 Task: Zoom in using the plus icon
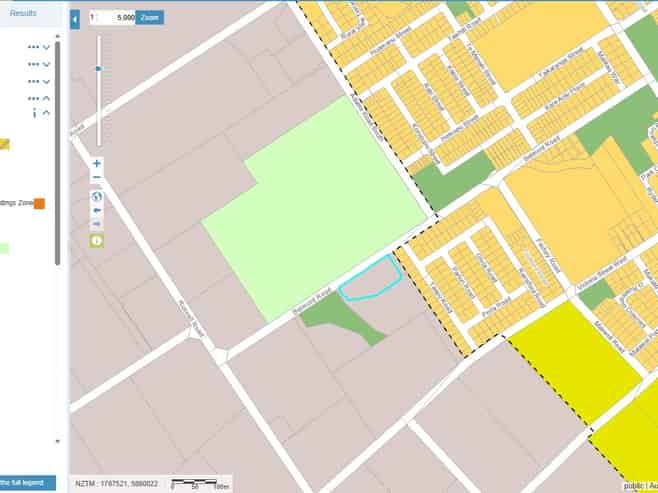(97, 163)
